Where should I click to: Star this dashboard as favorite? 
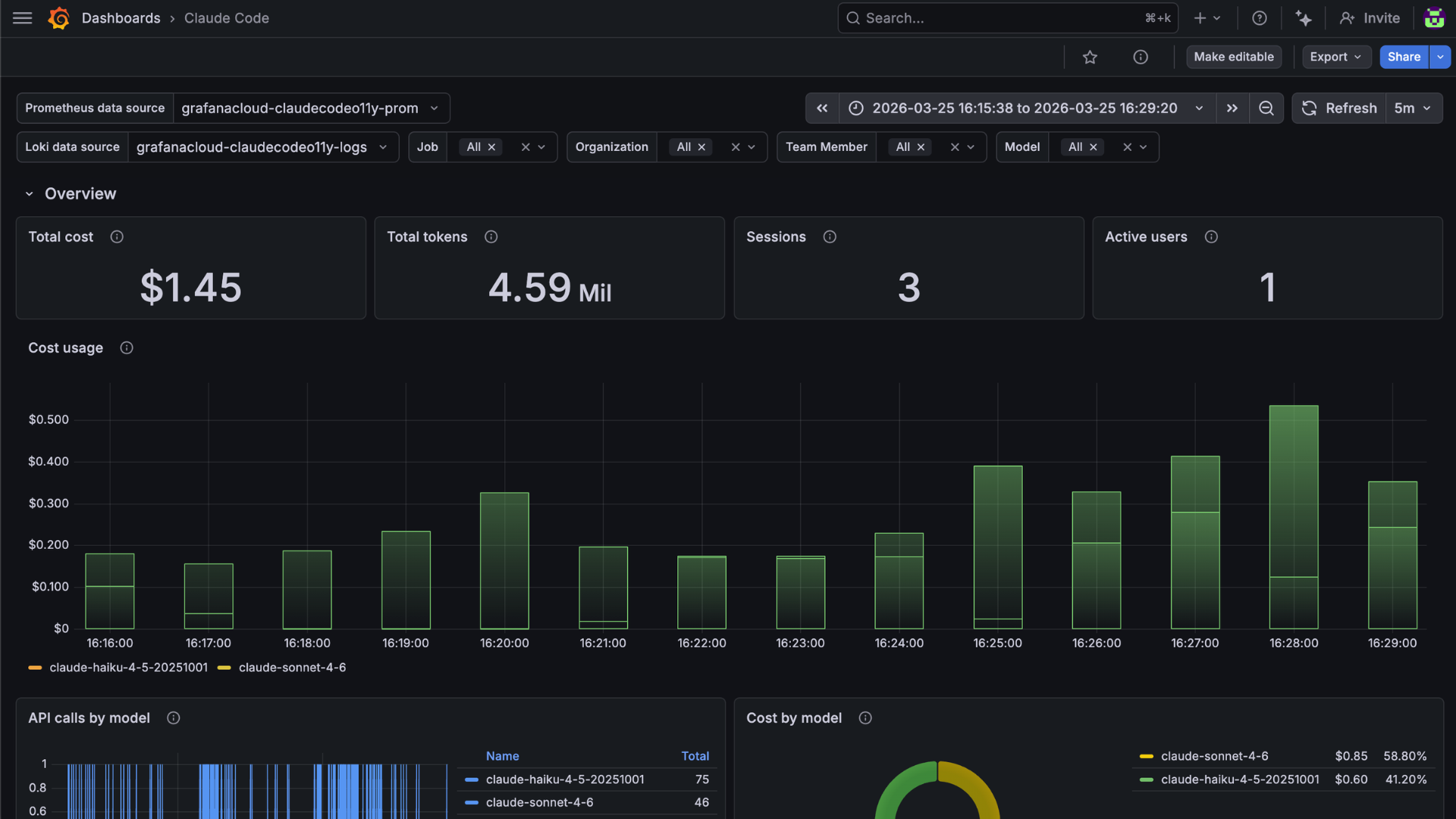[1090, 57]
